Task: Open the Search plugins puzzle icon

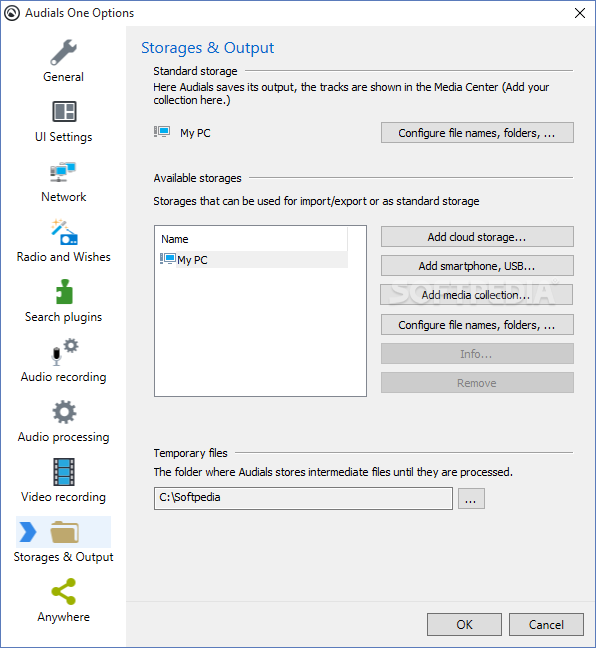Action: point(64,292)
